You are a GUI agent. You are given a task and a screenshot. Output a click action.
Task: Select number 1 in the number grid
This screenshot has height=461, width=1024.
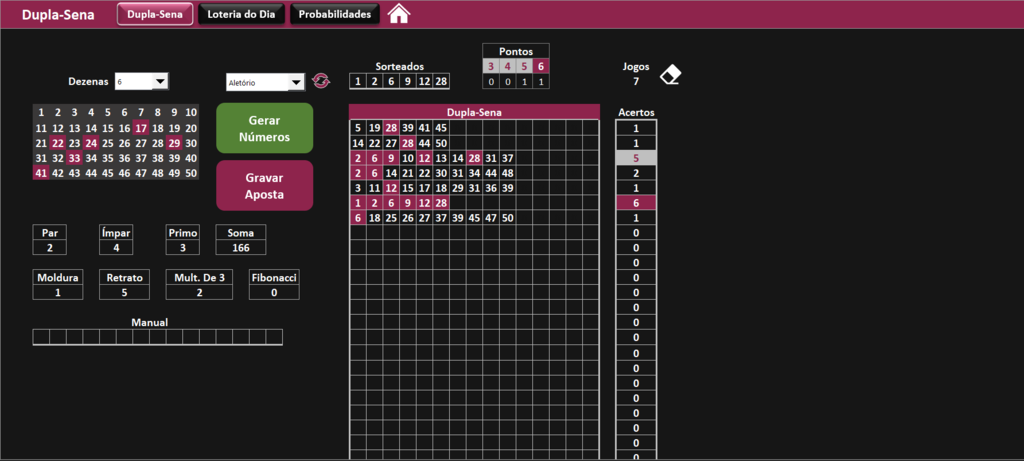(x=41, y=112)
